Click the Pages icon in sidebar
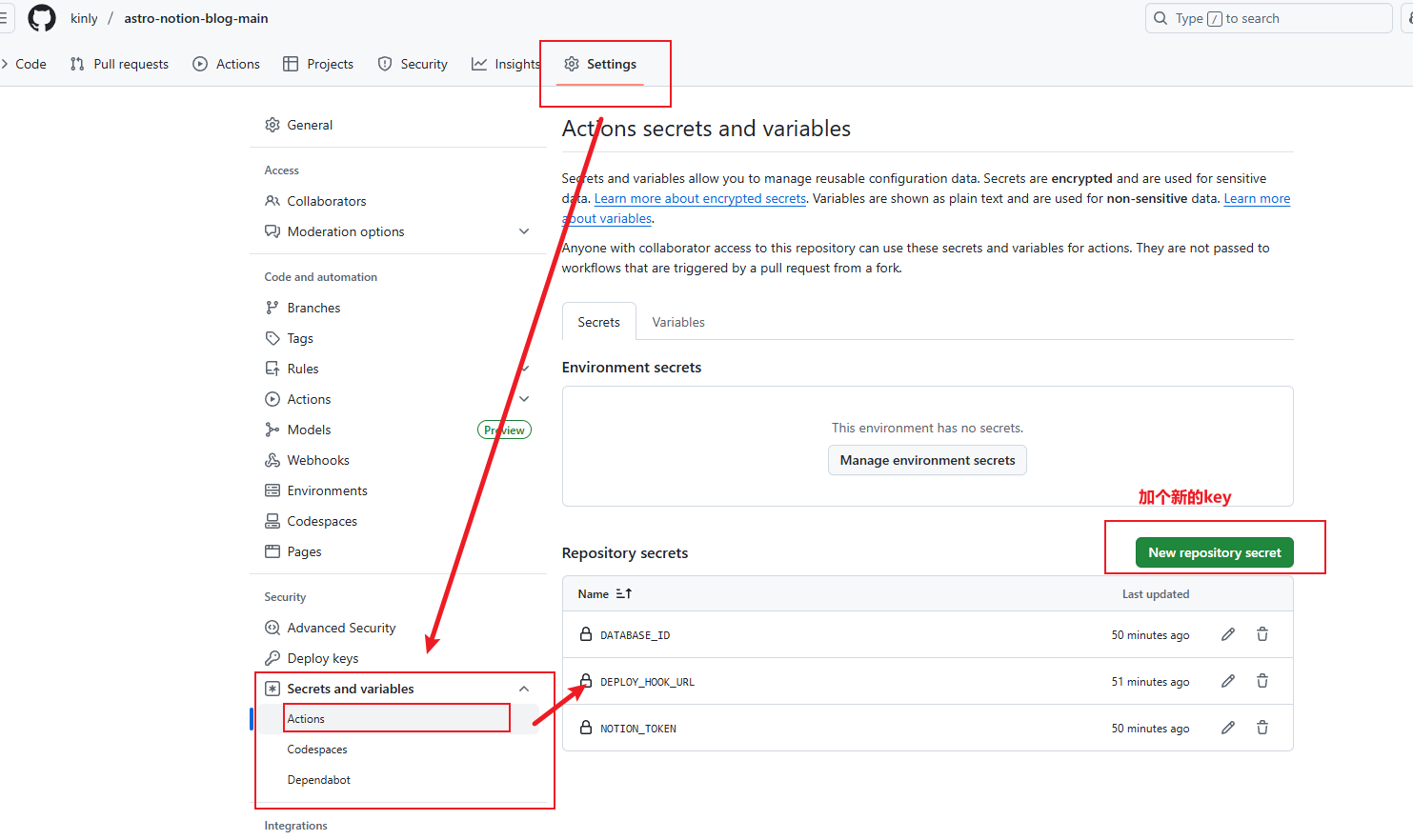 pos(273,551)
